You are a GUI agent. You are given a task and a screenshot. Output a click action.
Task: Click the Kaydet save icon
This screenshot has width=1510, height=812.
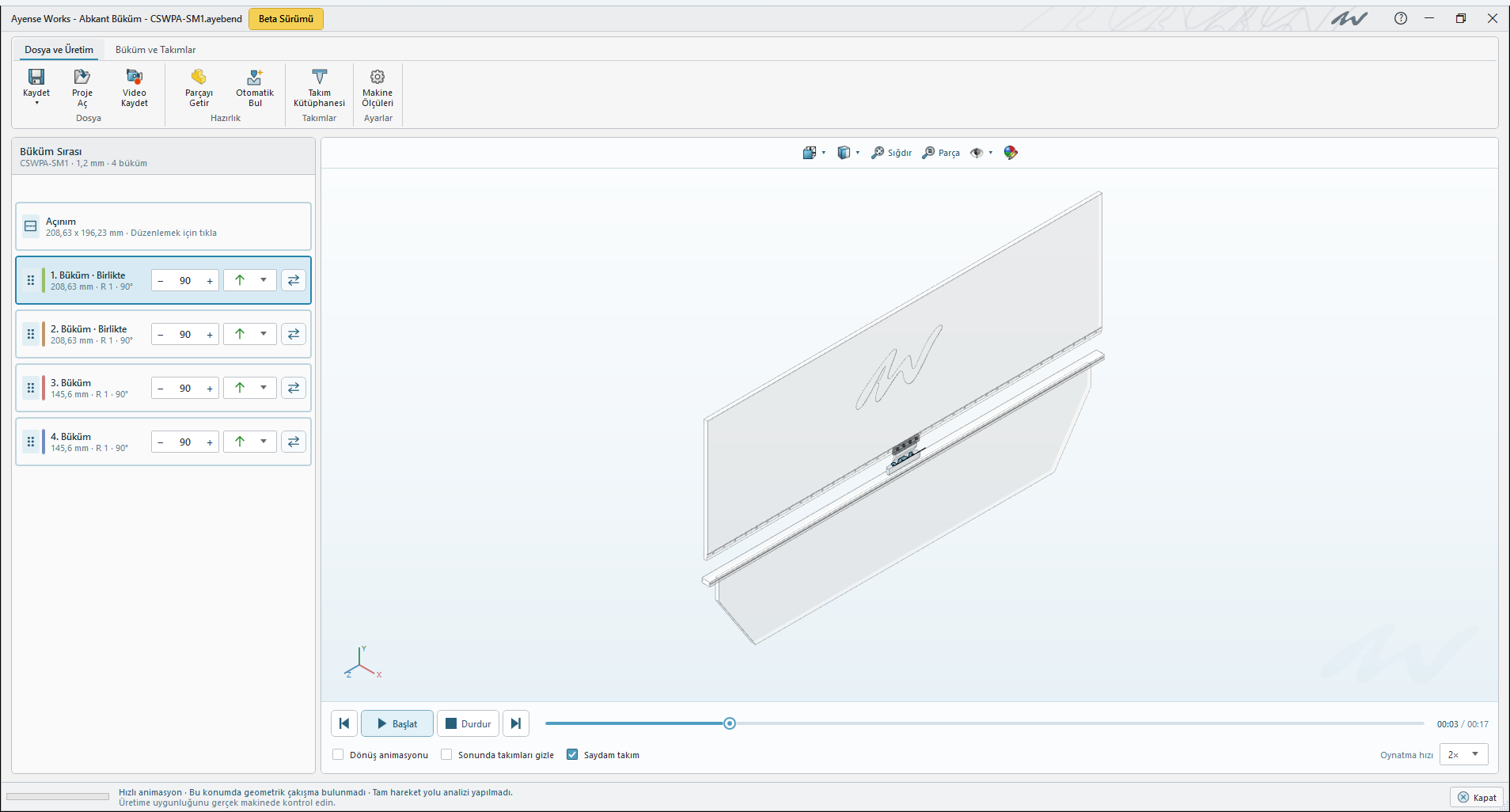[36, 77]
